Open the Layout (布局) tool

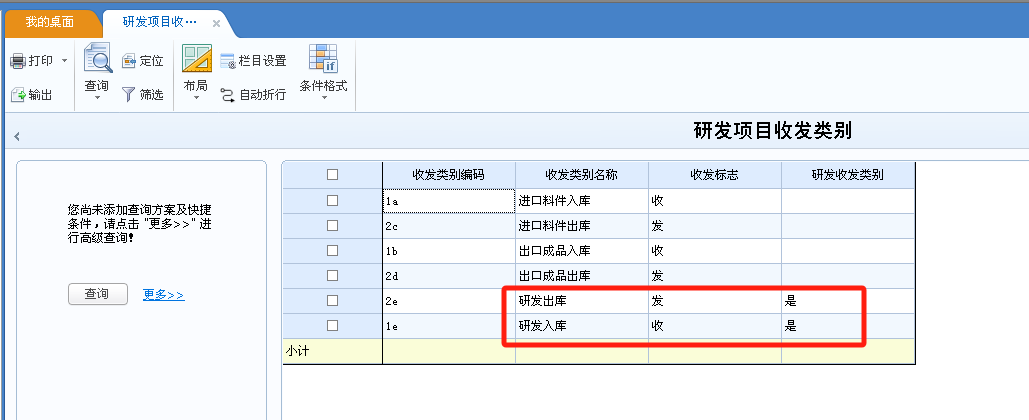[196, 59]
